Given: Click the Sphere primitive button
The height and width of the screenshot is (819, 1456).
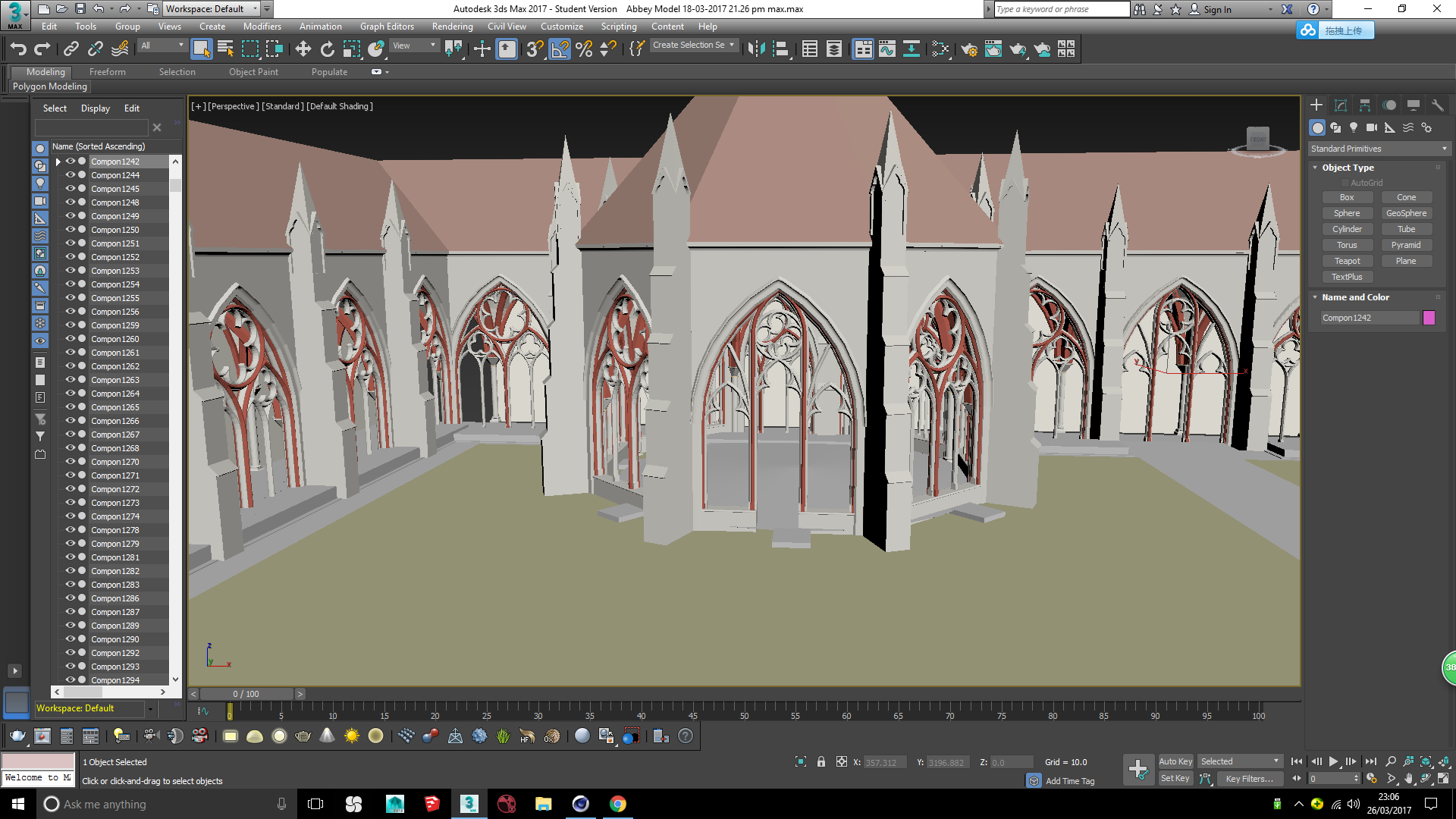Looking at the screenshot, I should click(1347, 213).
